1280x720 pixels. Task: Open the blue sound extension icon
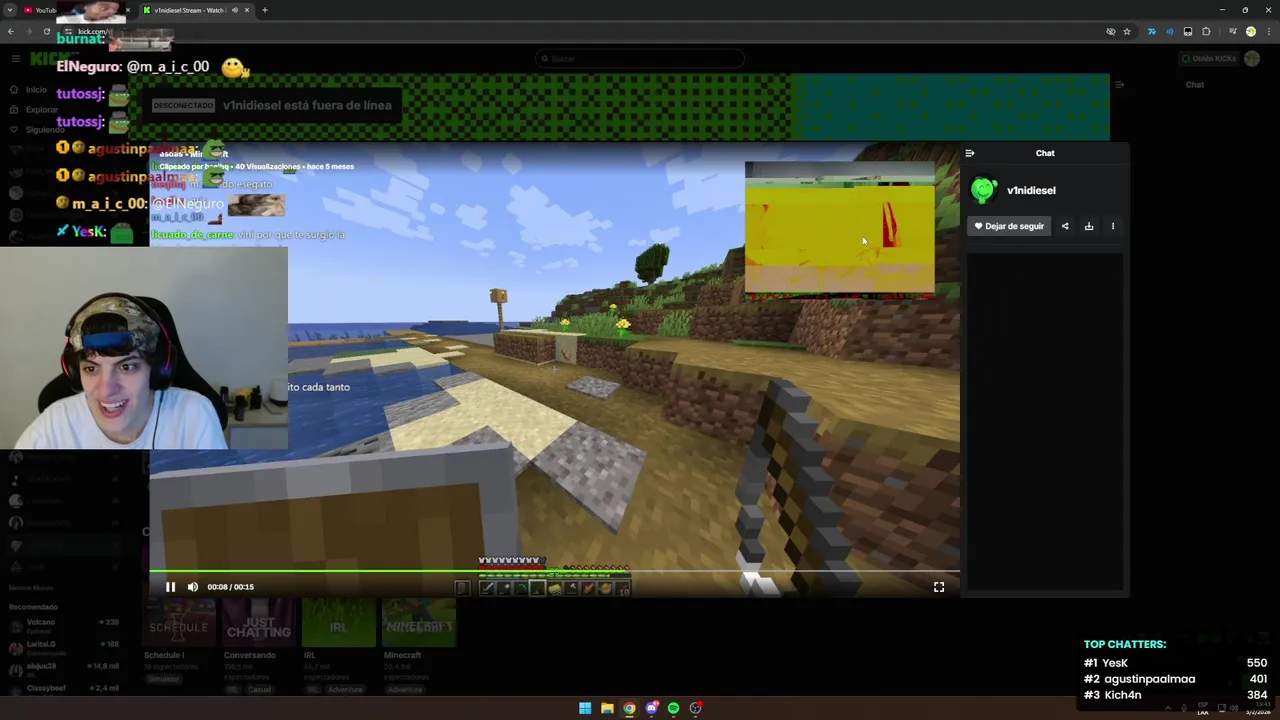(1169, 31)
